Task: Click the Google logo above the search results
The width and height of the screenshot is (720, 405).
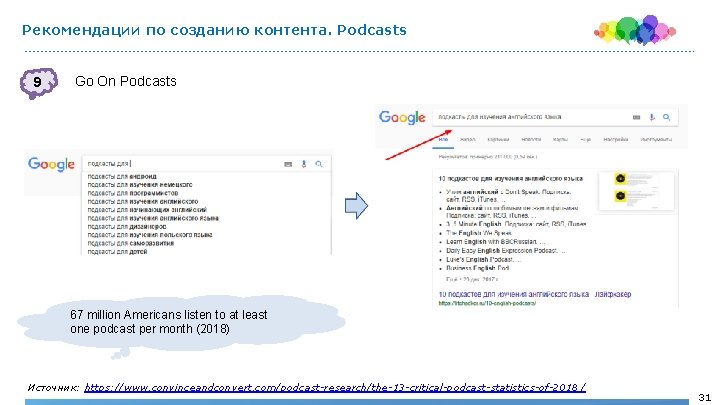Action: pos(402,118)
